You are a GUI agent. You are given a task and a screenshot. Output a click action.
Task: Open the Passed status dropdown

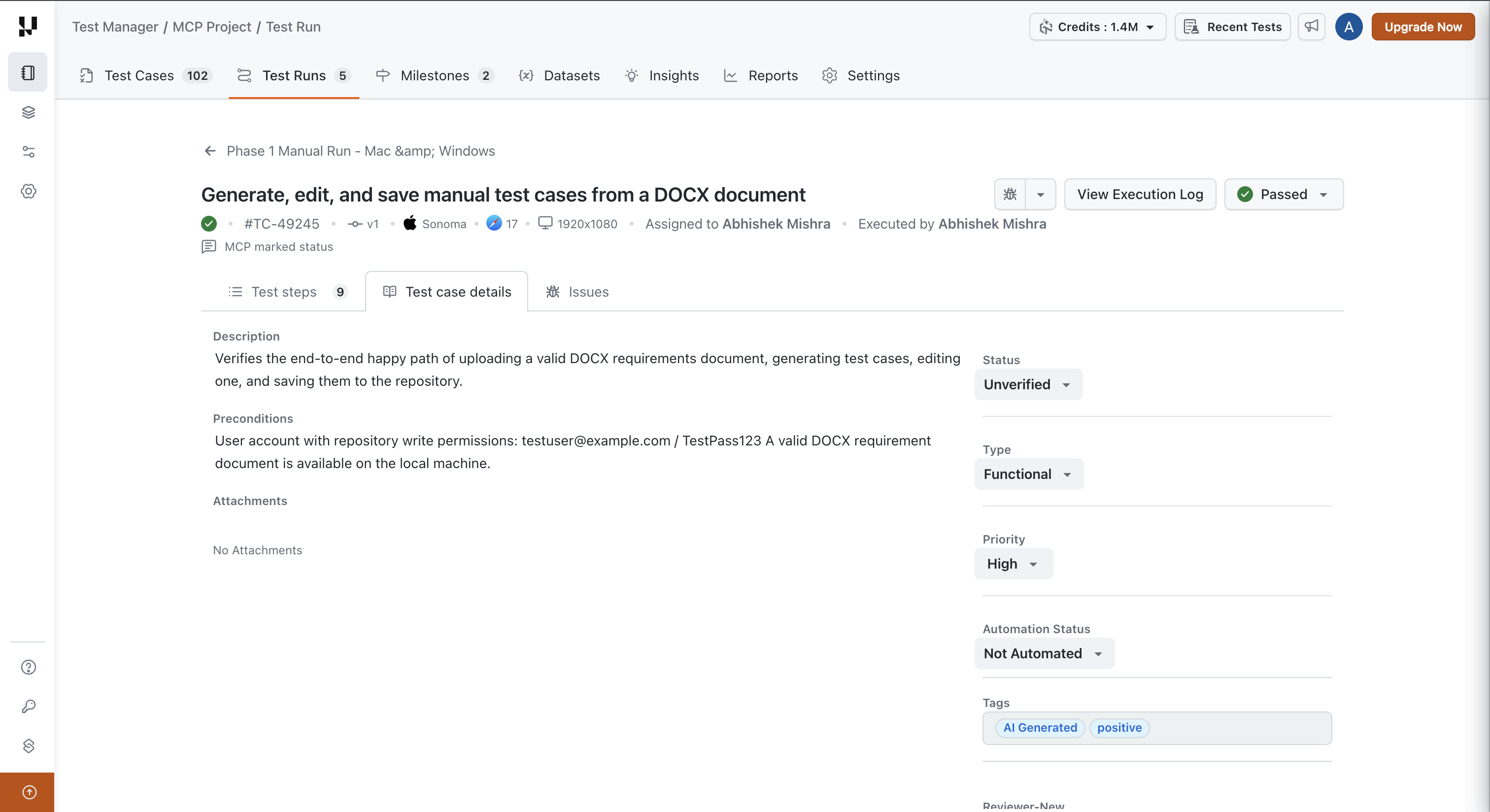coord(1284,194)
